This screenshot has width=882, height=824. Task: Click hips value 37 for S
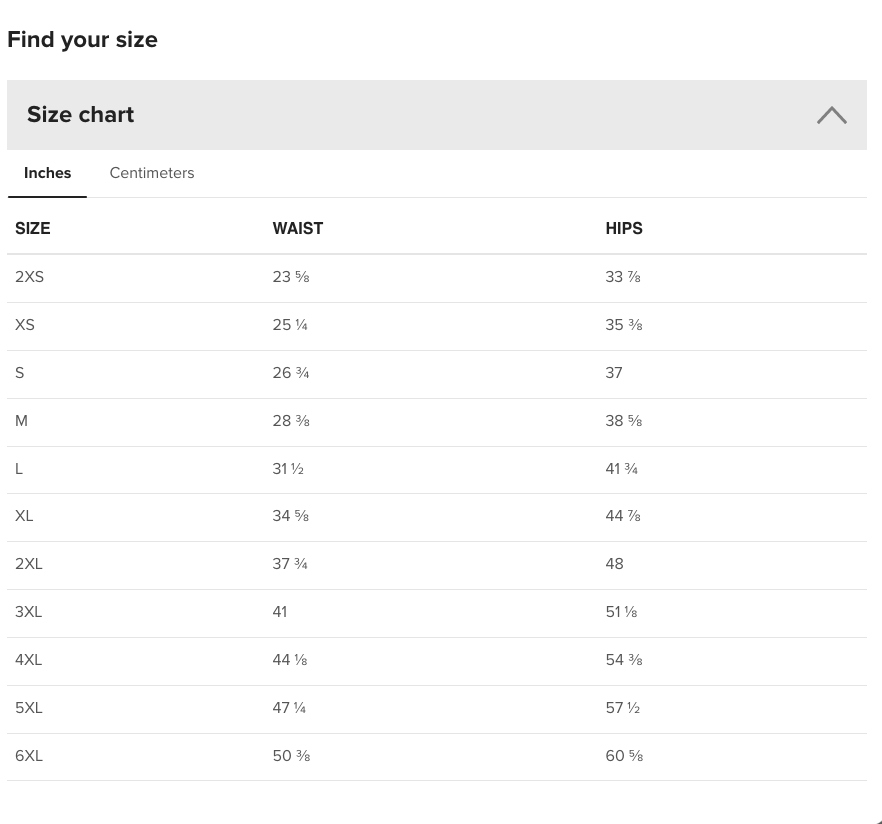(x=614, y=373)
